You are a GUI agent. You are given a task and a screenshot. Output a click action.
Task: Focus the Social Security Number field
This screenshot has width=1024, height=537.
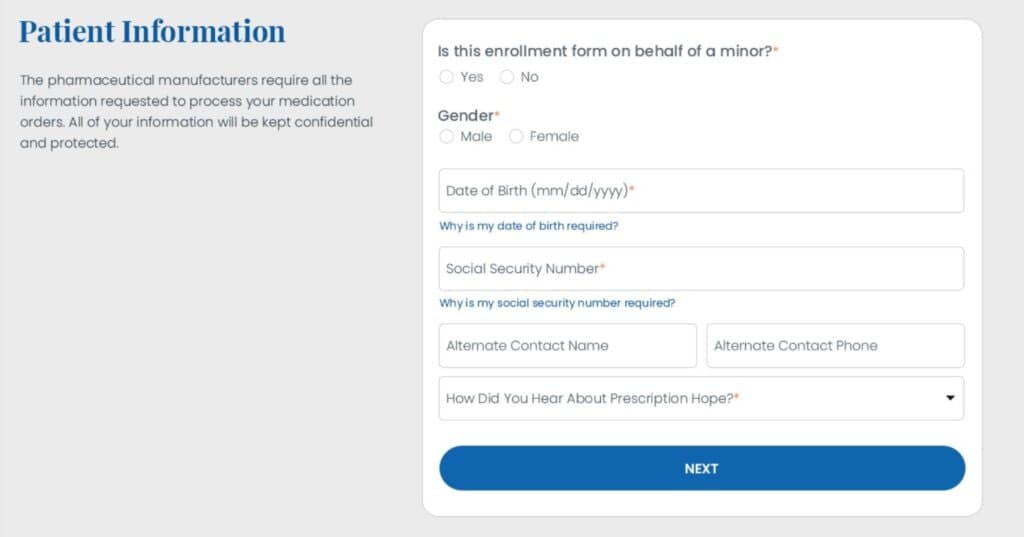(701, 269)
